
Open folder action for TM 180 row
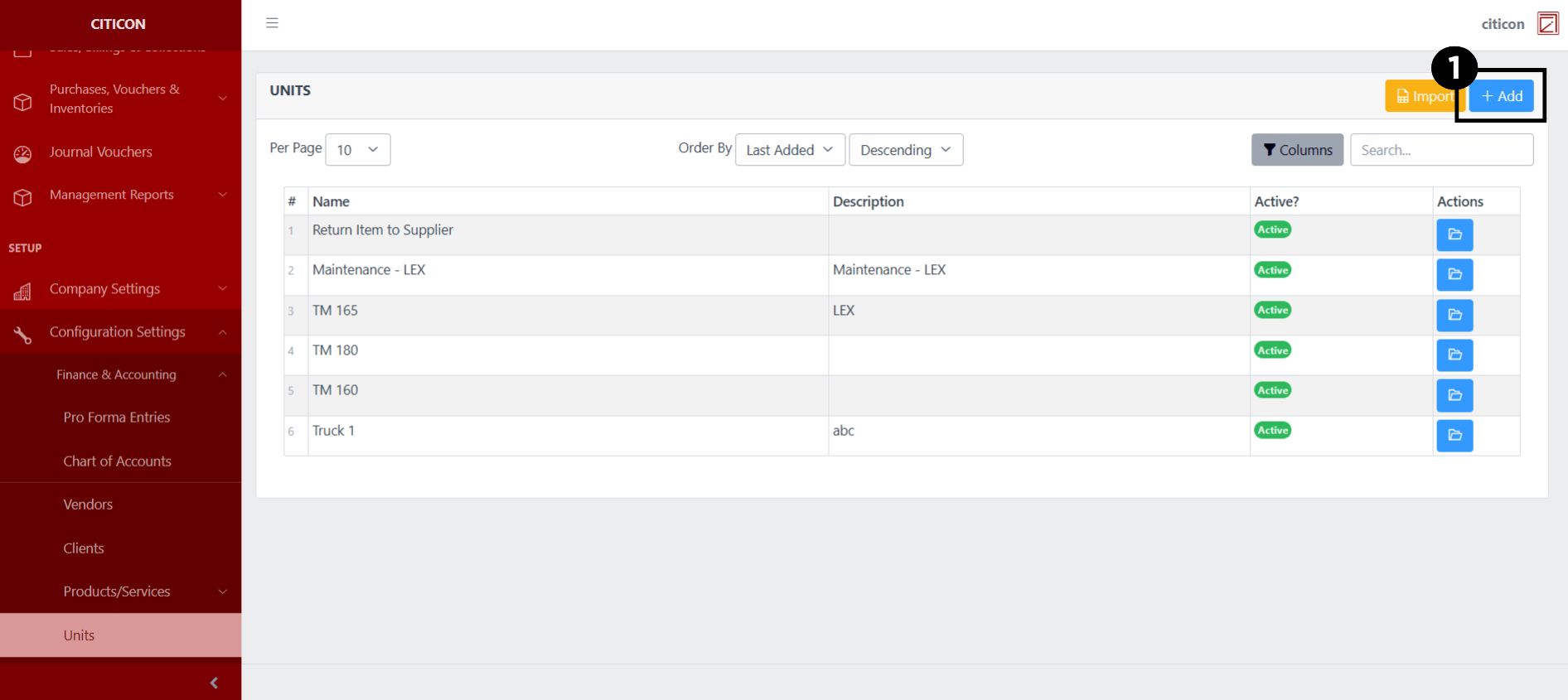pos(1454,355)
